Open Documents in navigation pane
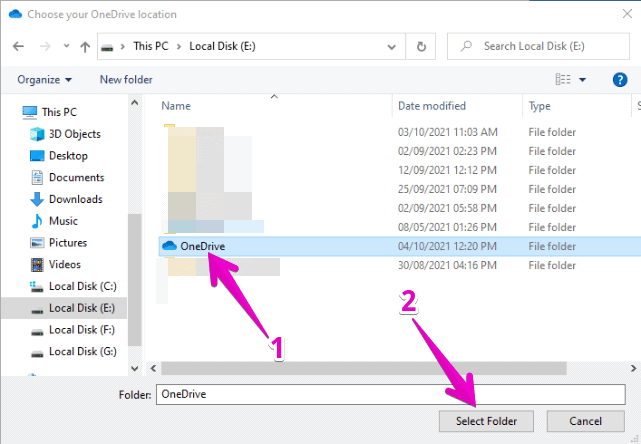Viewport: 641px width, 444px height. click(76, 177)
